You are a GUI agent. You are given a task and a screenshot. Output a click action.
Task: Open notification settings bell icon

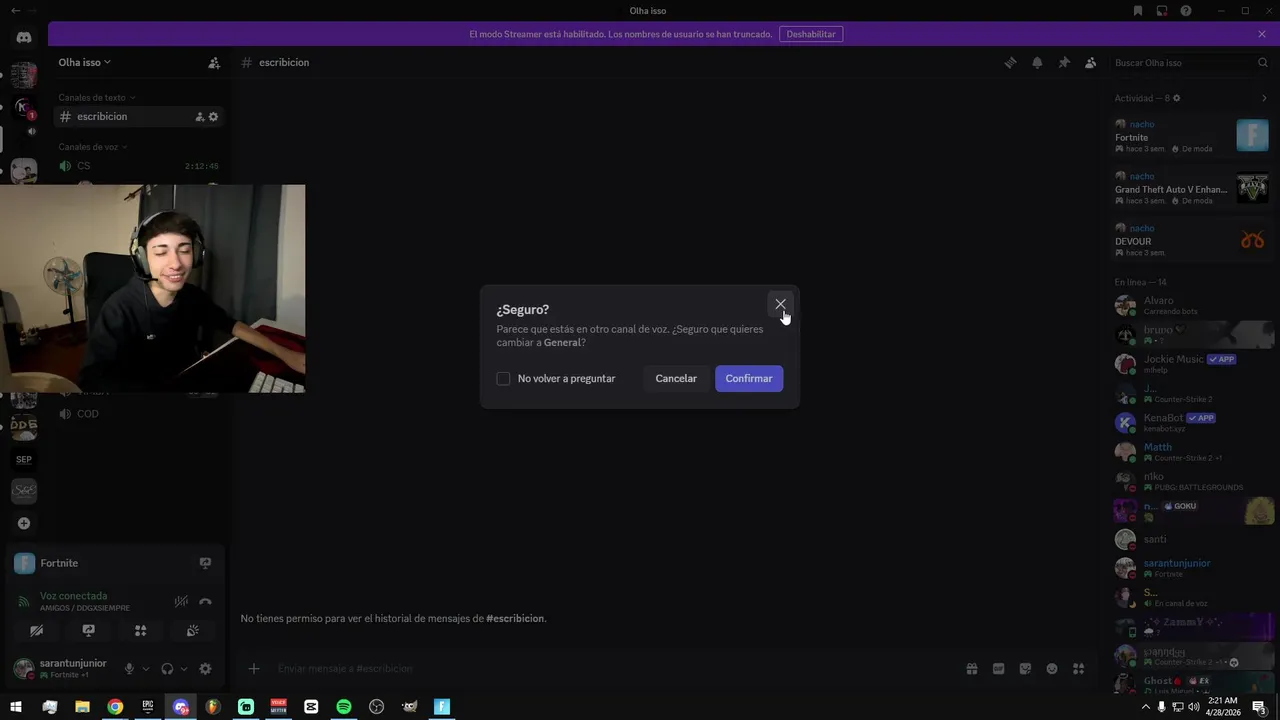[x=1037, y=62]
